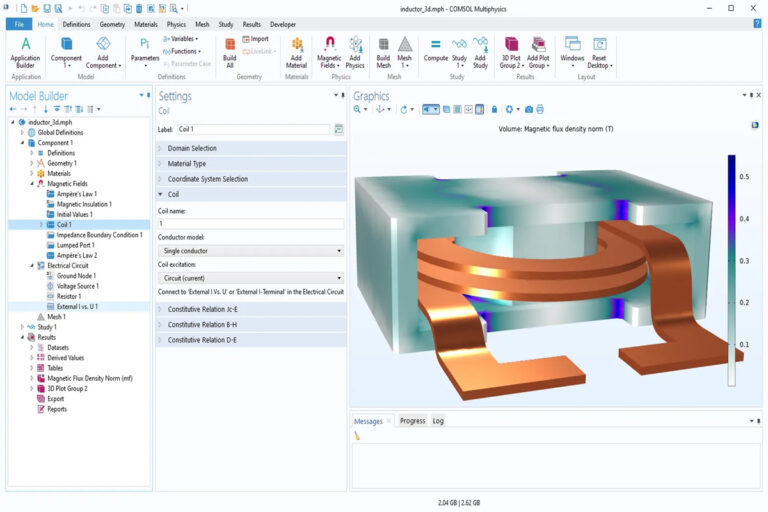Click the Model Builder back arrow
Image resolution: width=768 pixels, height=512 pixels.
[x=13, y=109]
